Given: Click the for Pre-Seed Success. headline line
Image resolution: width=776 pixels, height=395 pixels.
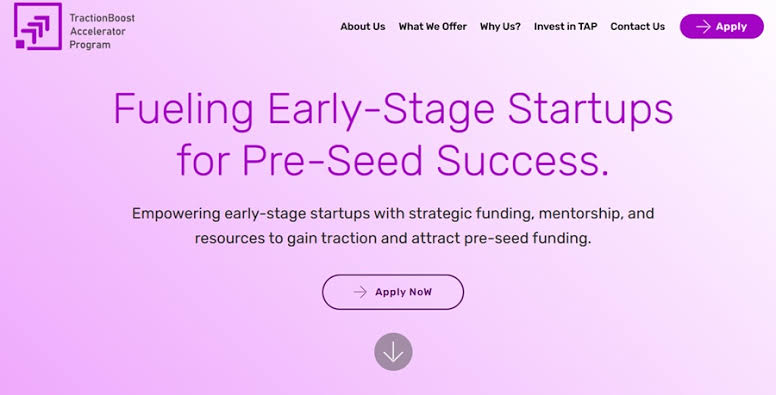Looking at the screenshot, I should 393,160.
